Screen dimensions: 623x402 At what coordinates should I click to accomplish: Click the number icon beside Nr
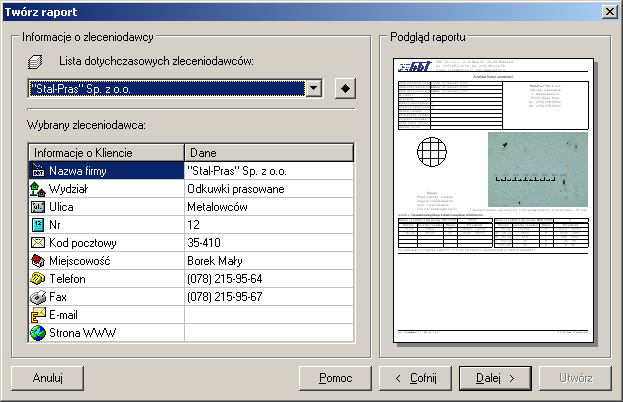38,225
